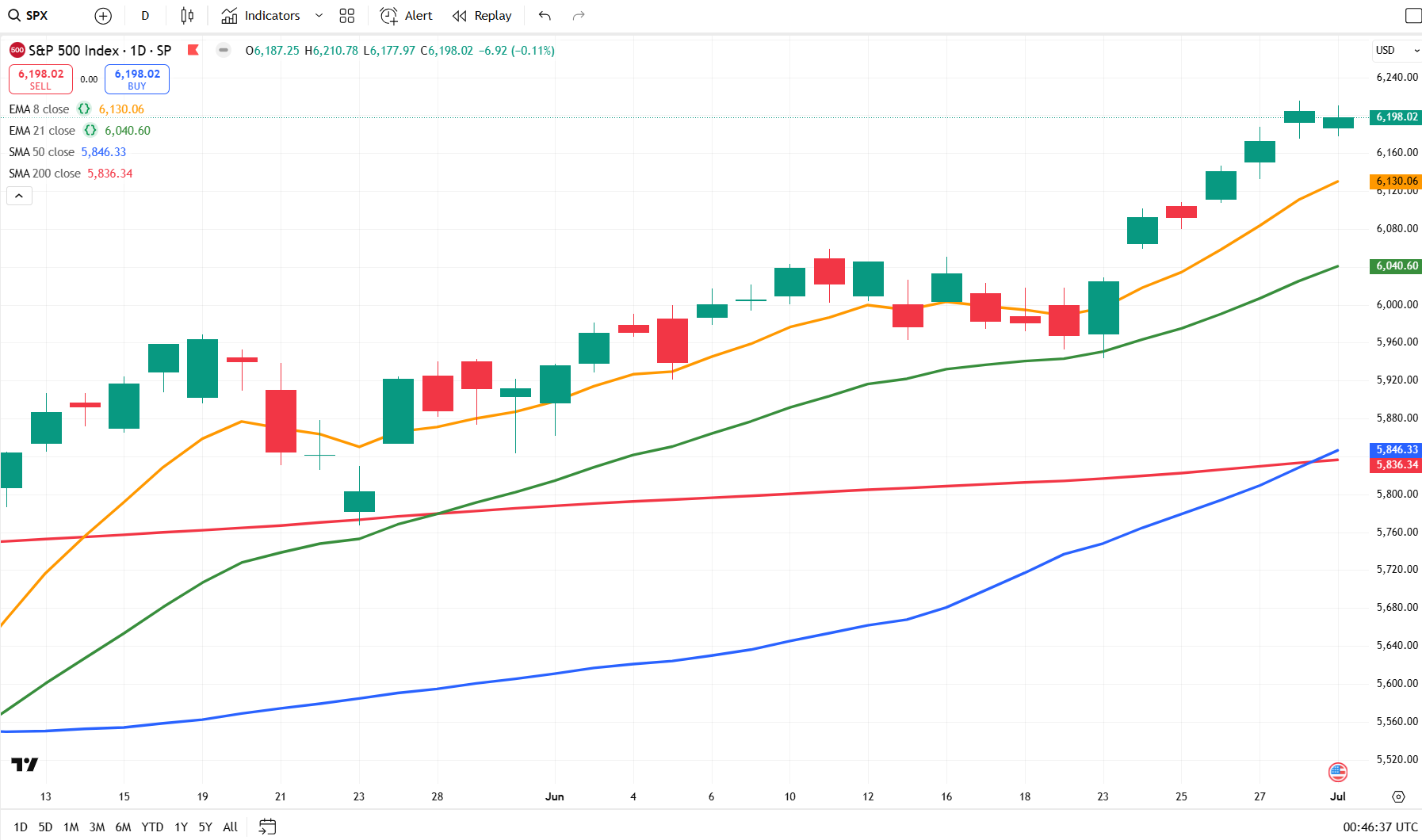Set time range to 1Y

[x=181, y=827]
